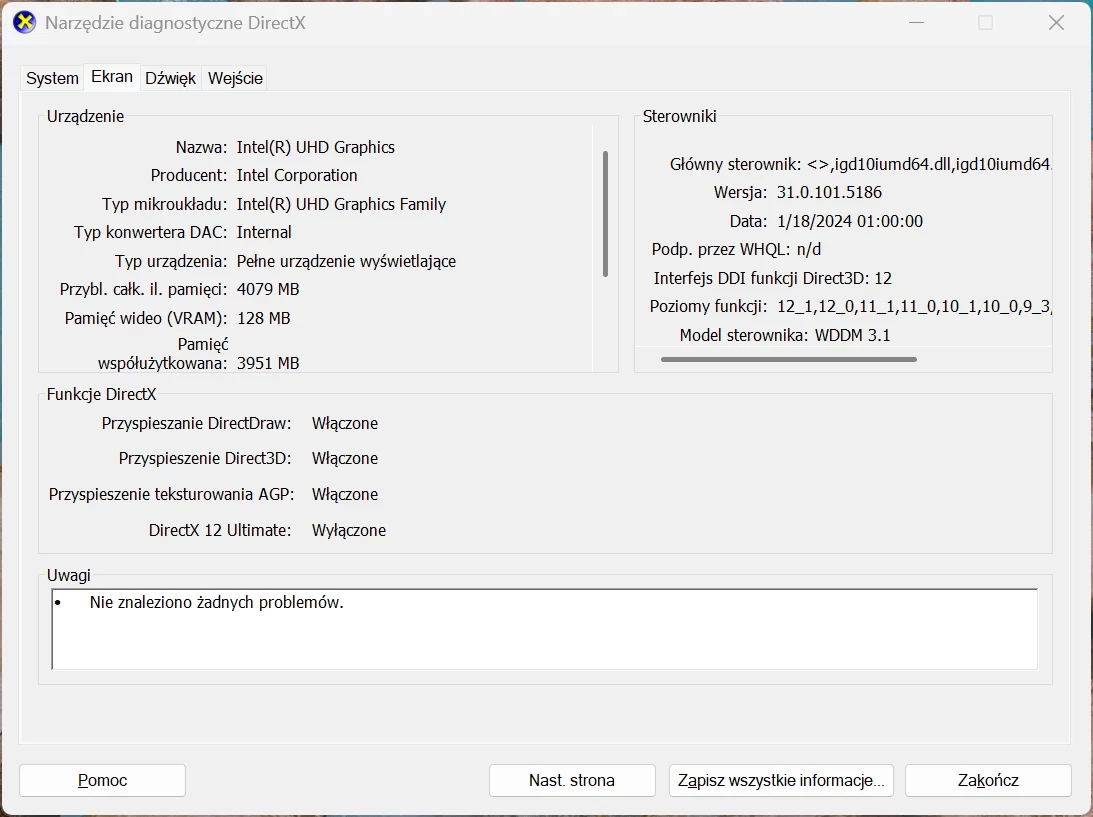The image size is (1093, 817).
Task: Click the Intel(R) UHD Graphics device name
Action: (x=315, y=147)
